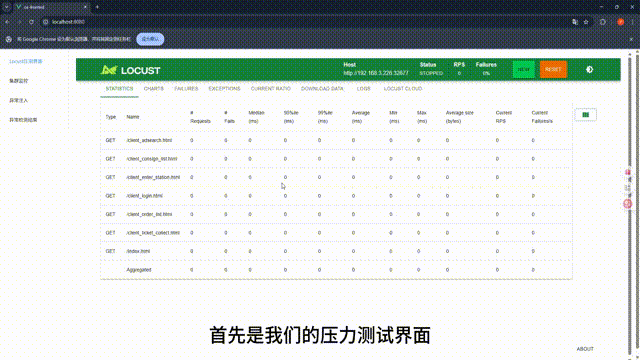
Task: Toggle the dark mode icon in Locust header
Action: coord(589,69)
